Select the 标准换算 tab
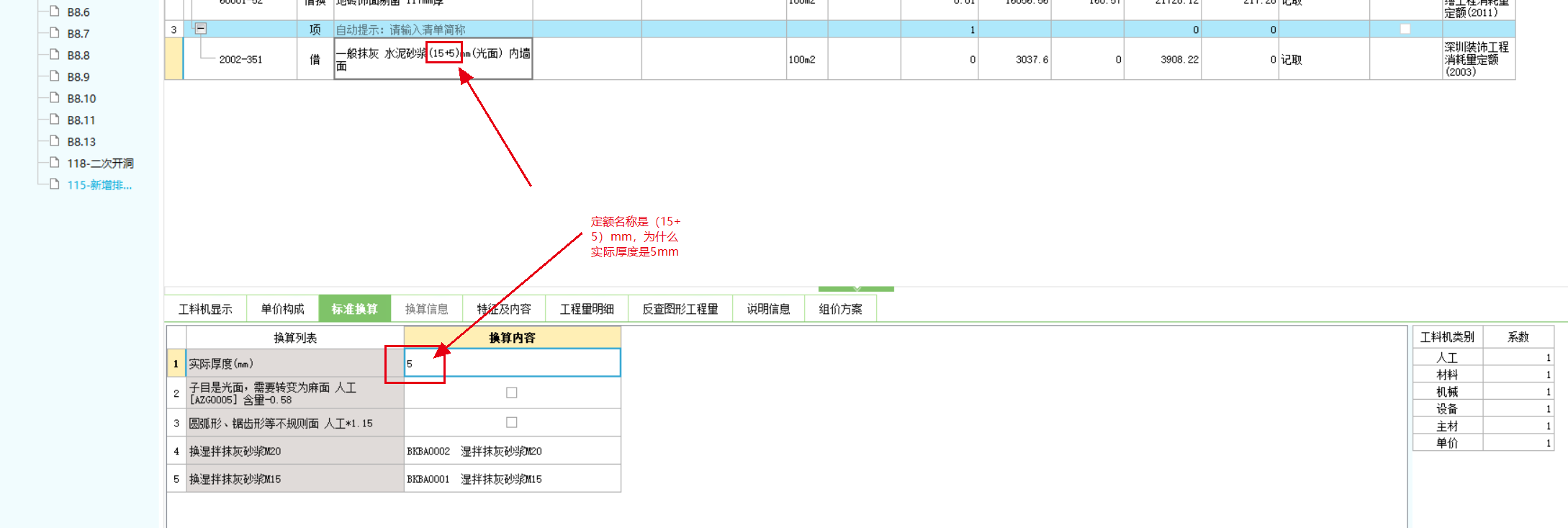This screenshot has width=1568, height=528. [354, 309]
